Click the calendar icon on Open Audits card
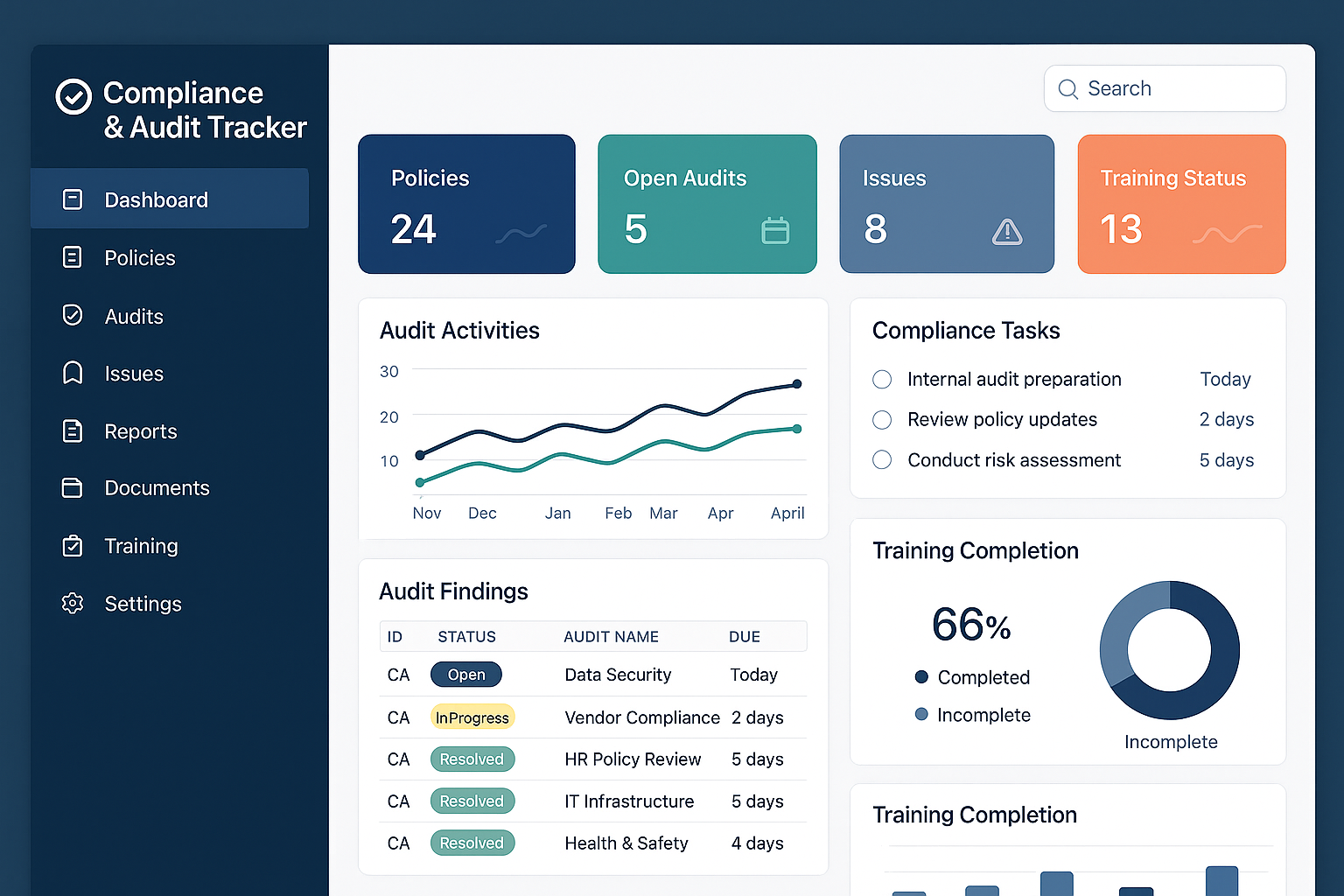The width and height of the screenshot is (1344, 896). pyautogui.click(x=775, y=230)
